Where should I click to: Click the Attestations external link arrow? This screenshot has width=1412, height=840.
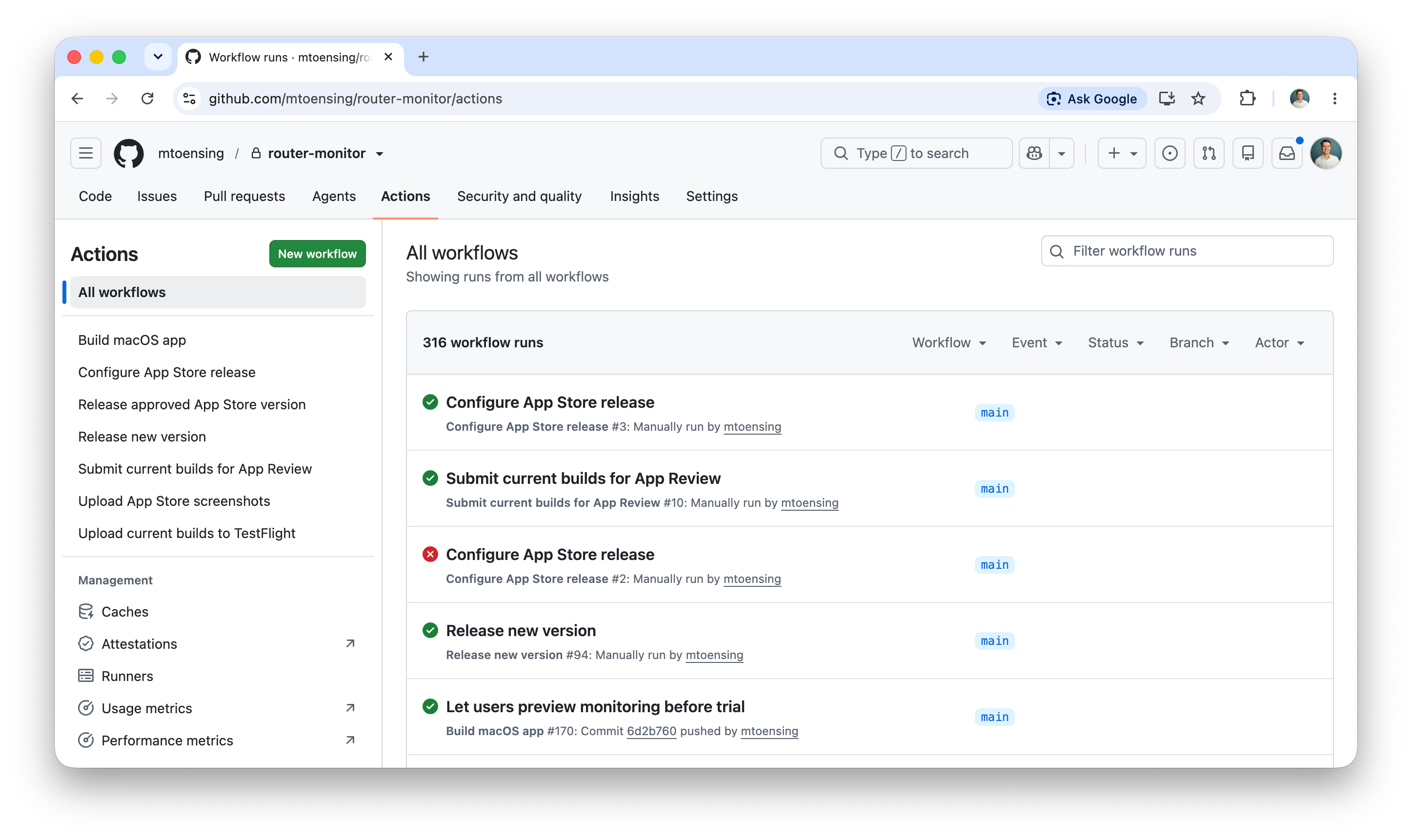pos(350,643)
